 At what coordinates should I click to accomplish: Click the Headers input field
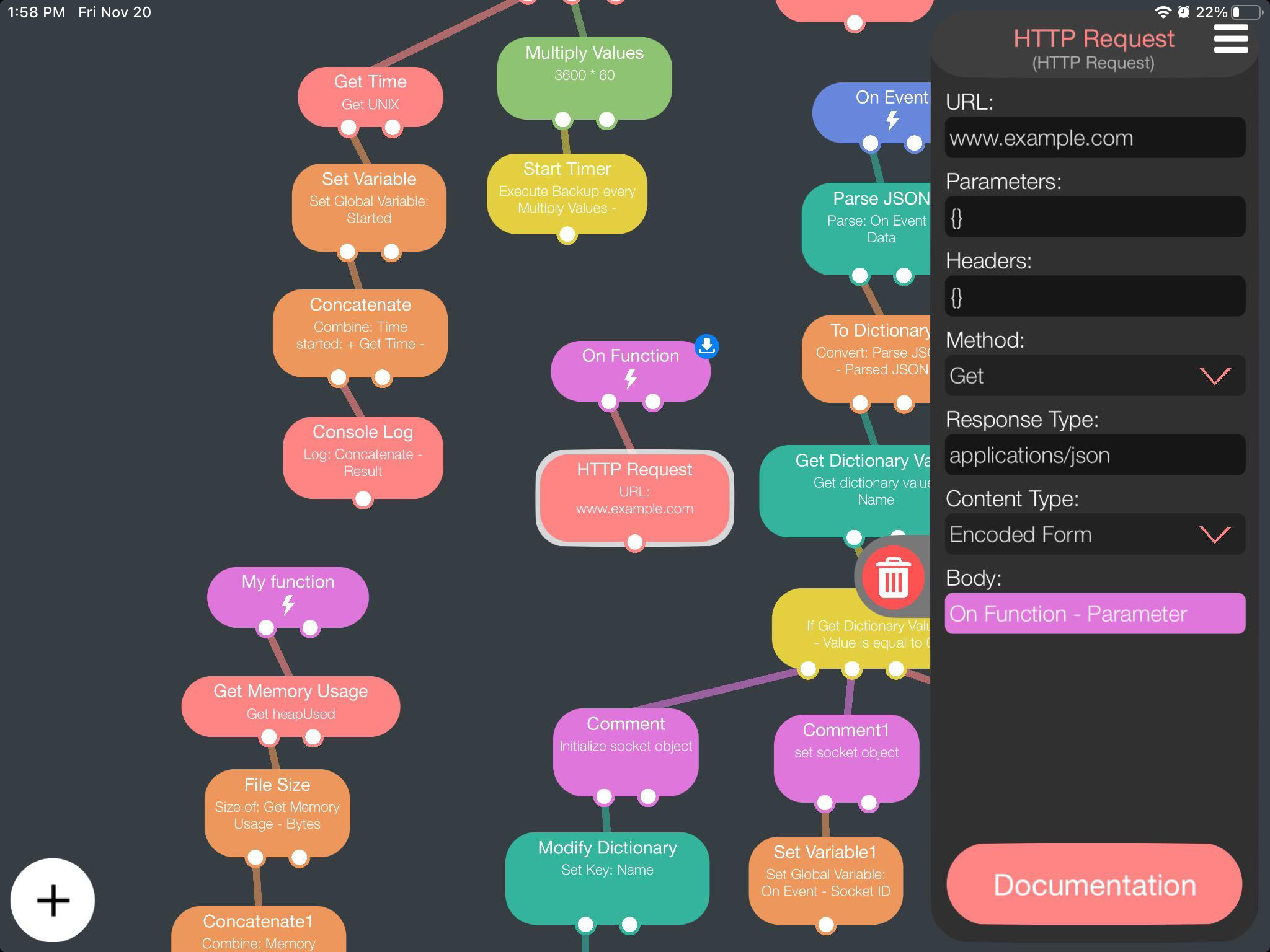1094,296
